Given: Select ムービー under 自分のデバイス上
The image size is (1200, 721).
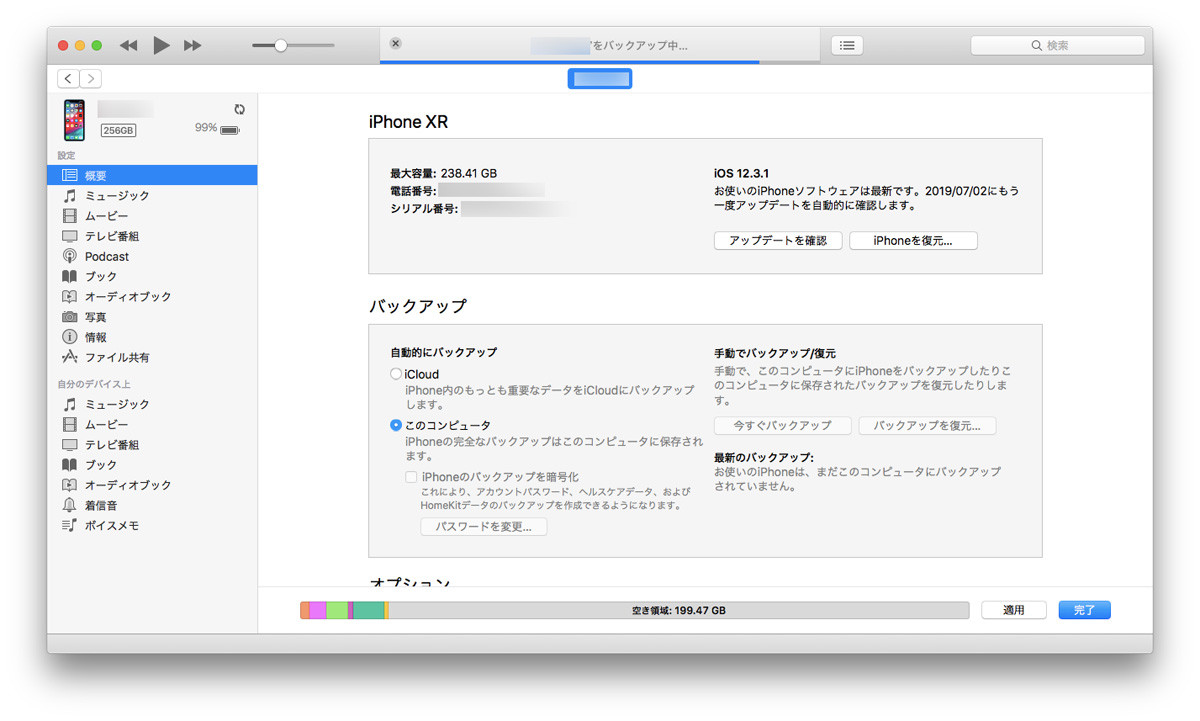Looking at the screenshot, I should point(152,424).
